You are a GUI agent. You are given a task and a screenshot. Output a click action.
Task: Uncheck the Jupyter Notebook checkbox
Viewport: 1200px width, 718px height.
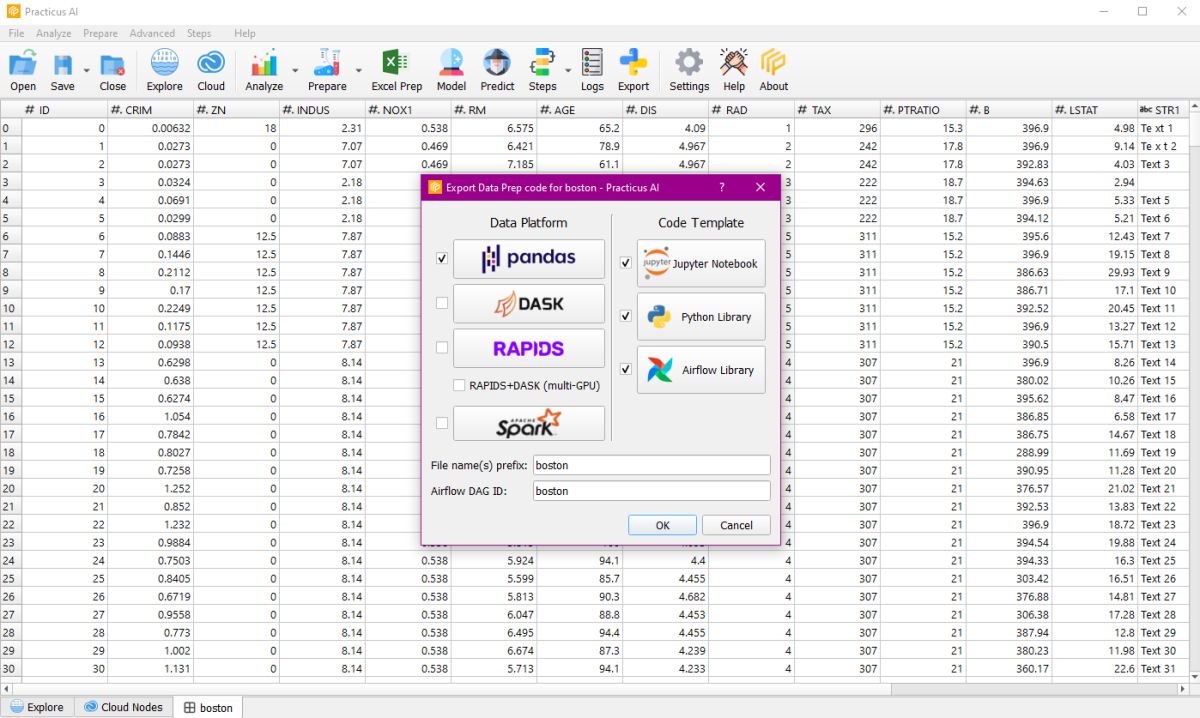pyautogui.click(x=626, y=263)
